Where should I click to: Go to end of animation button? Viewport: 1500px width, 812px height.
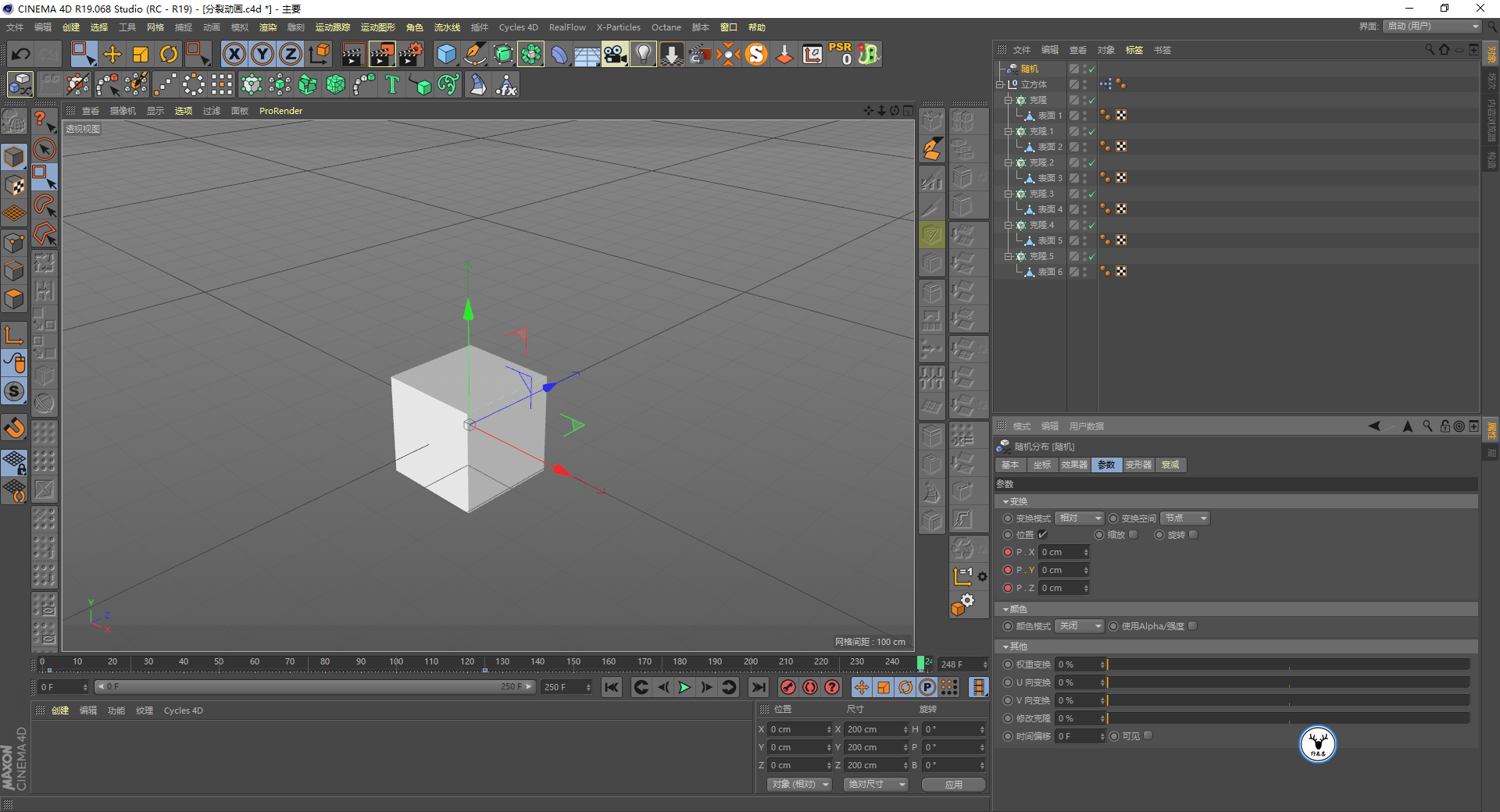pos(758,687)
